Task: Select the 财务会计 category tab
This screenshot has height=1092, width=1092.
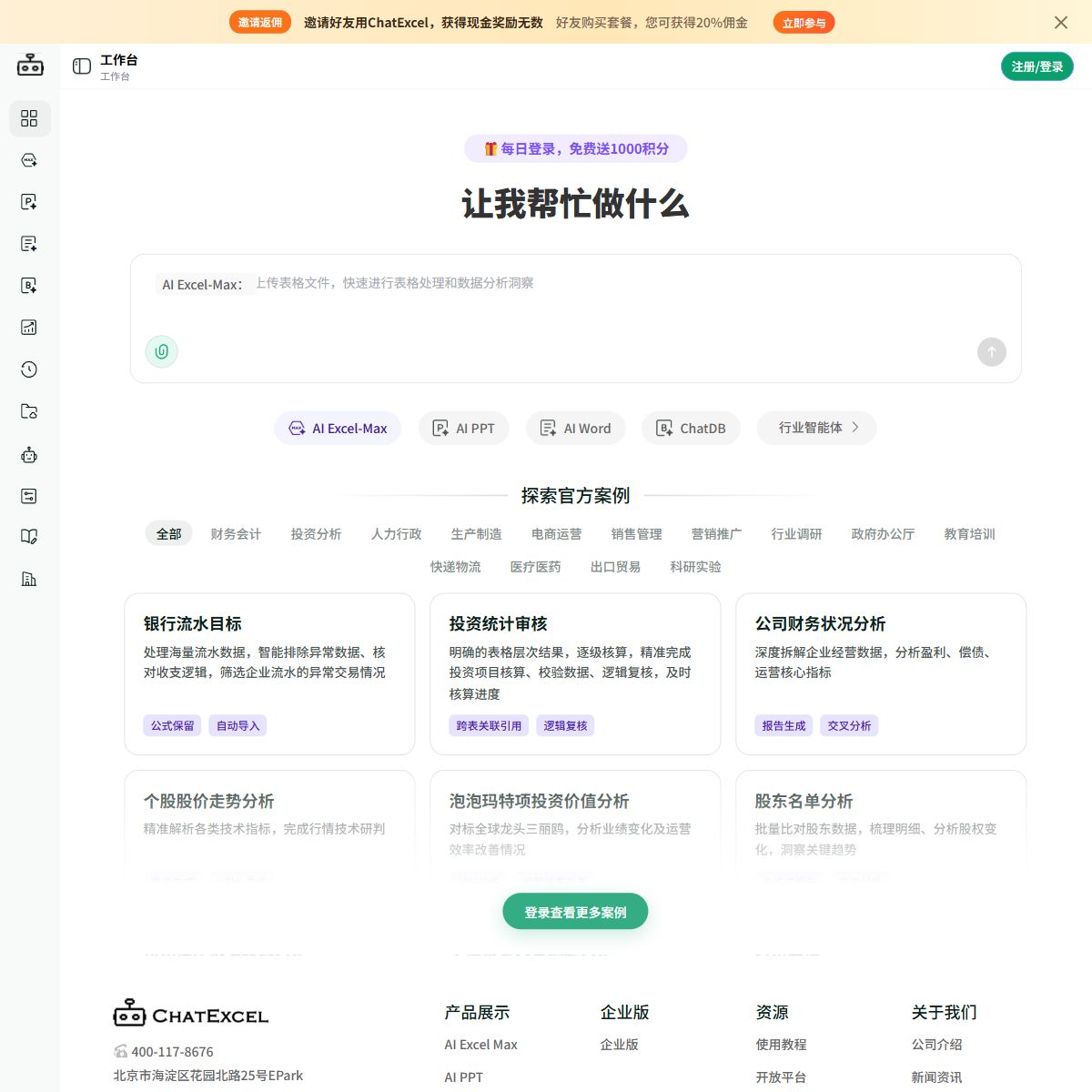Action: [236, 534]
